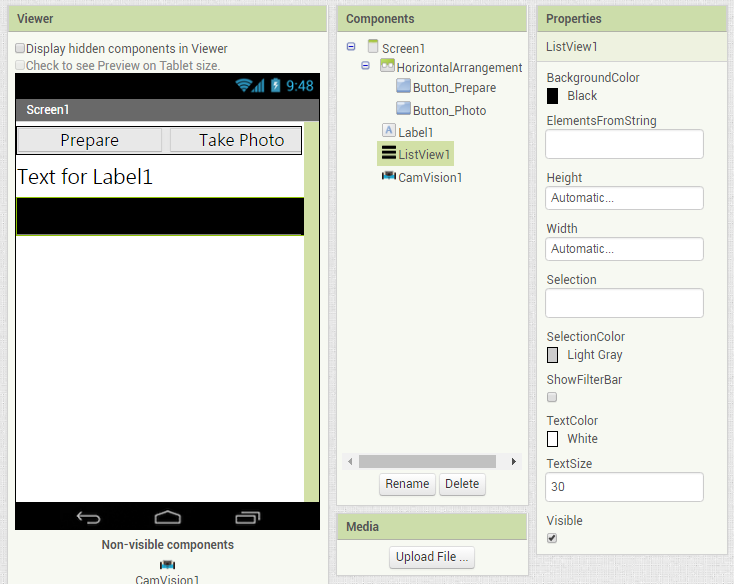The image size is (734, 584).
Task: Click CamVision1 icon under Non-visible components
Action: coord(167,564)
